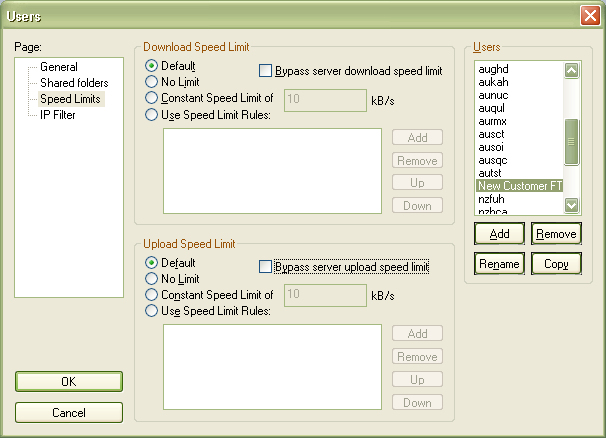606x438 pixels.
Task: Choose Constant Speed Limit for upload
Action: point(152,294)
